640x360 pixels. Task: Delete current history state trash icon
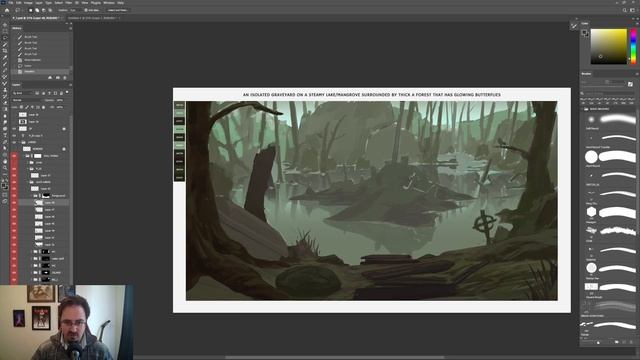[64, 78]
